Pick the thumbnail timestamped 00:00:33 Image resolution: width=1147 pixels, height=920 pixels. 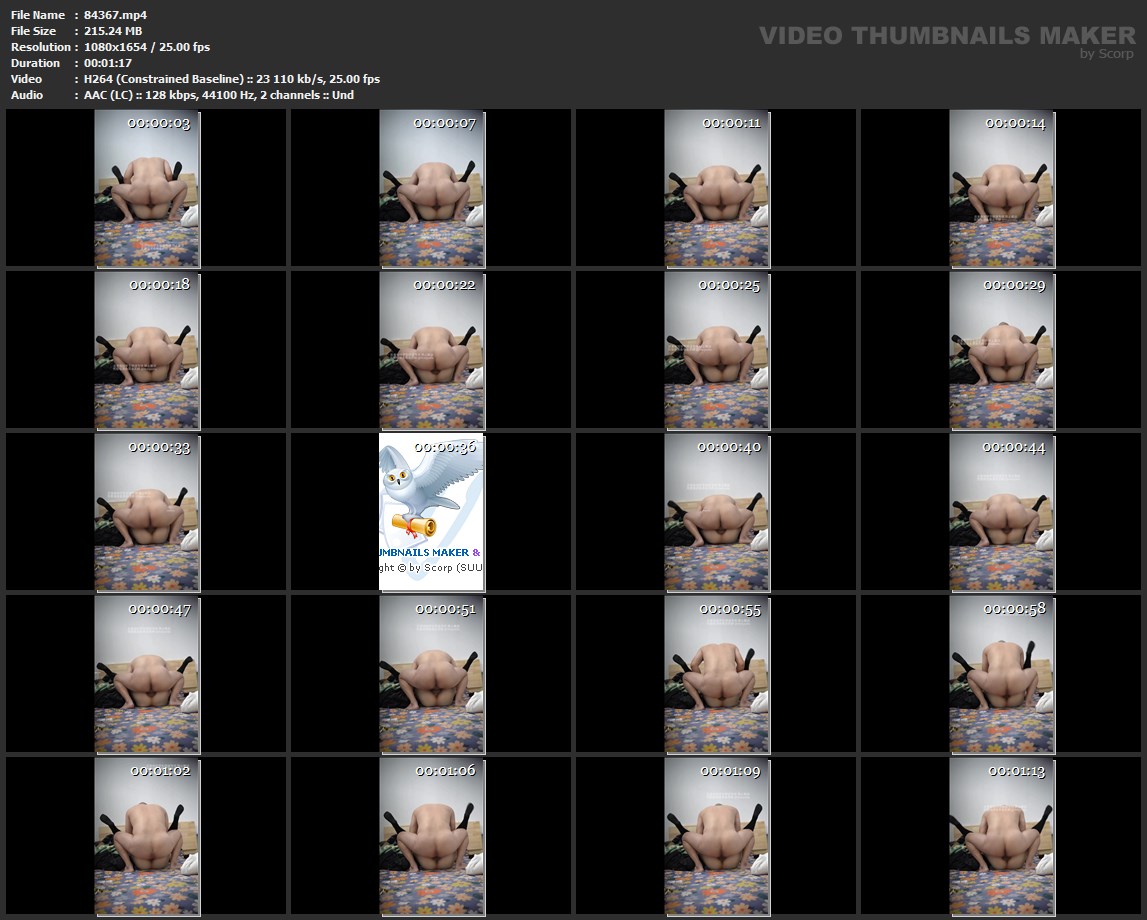tap(147, 513)
